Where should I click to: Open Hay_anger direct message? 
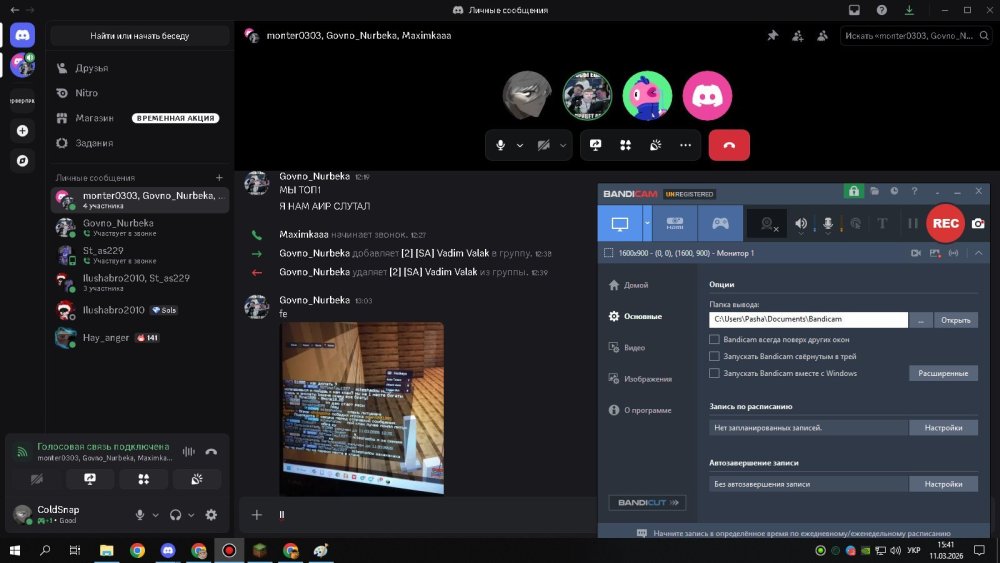(140, 337)
